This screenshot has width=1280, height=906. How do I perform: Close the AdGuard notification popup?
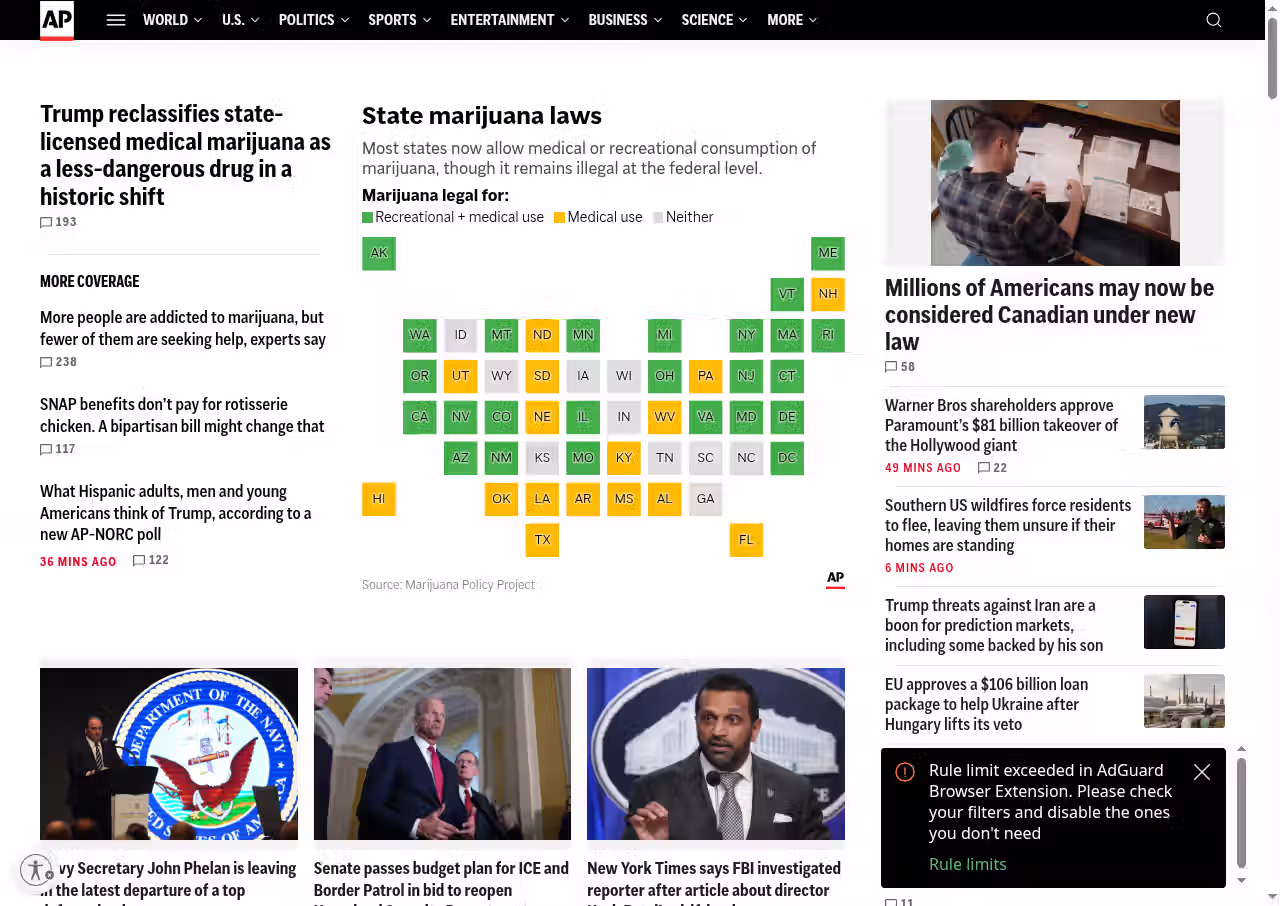tap(1201, 772)
